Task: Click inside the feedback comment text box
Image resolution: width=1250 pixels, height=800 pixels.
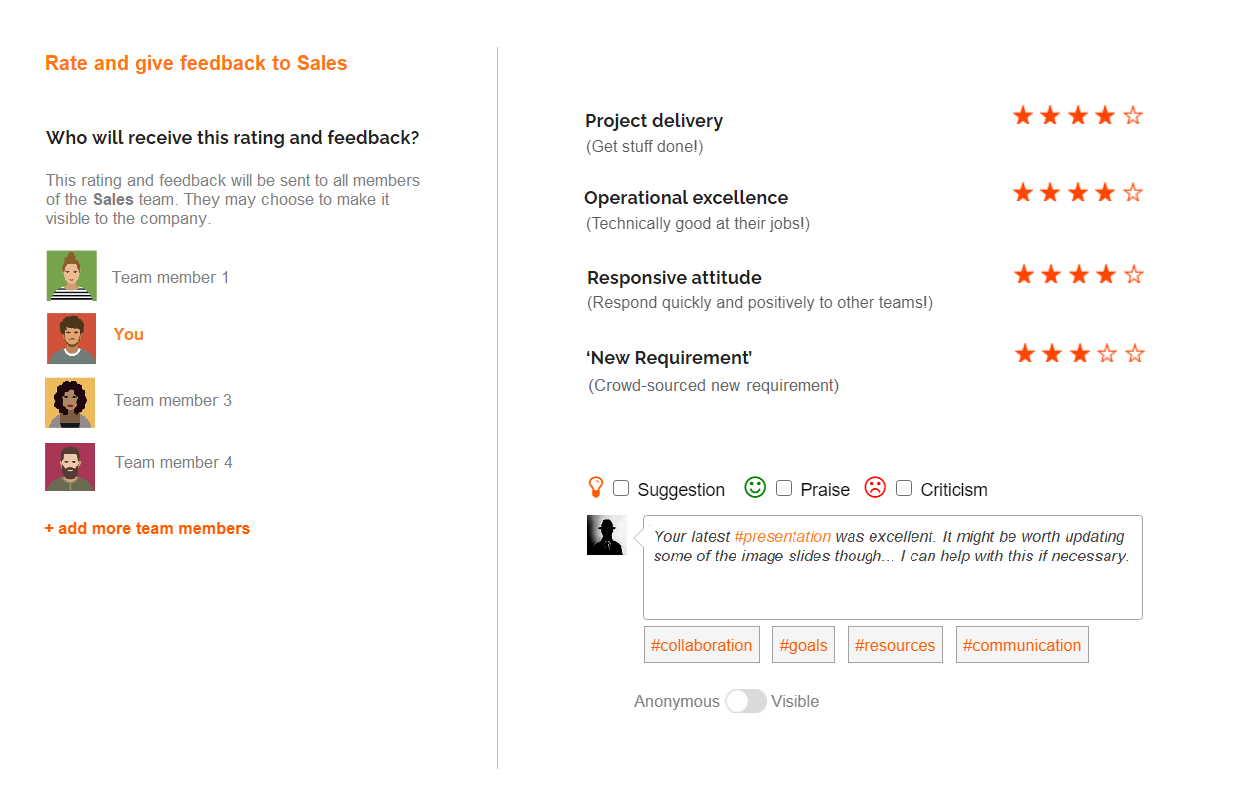Action: pyautogui.click(x=893, y=567)
